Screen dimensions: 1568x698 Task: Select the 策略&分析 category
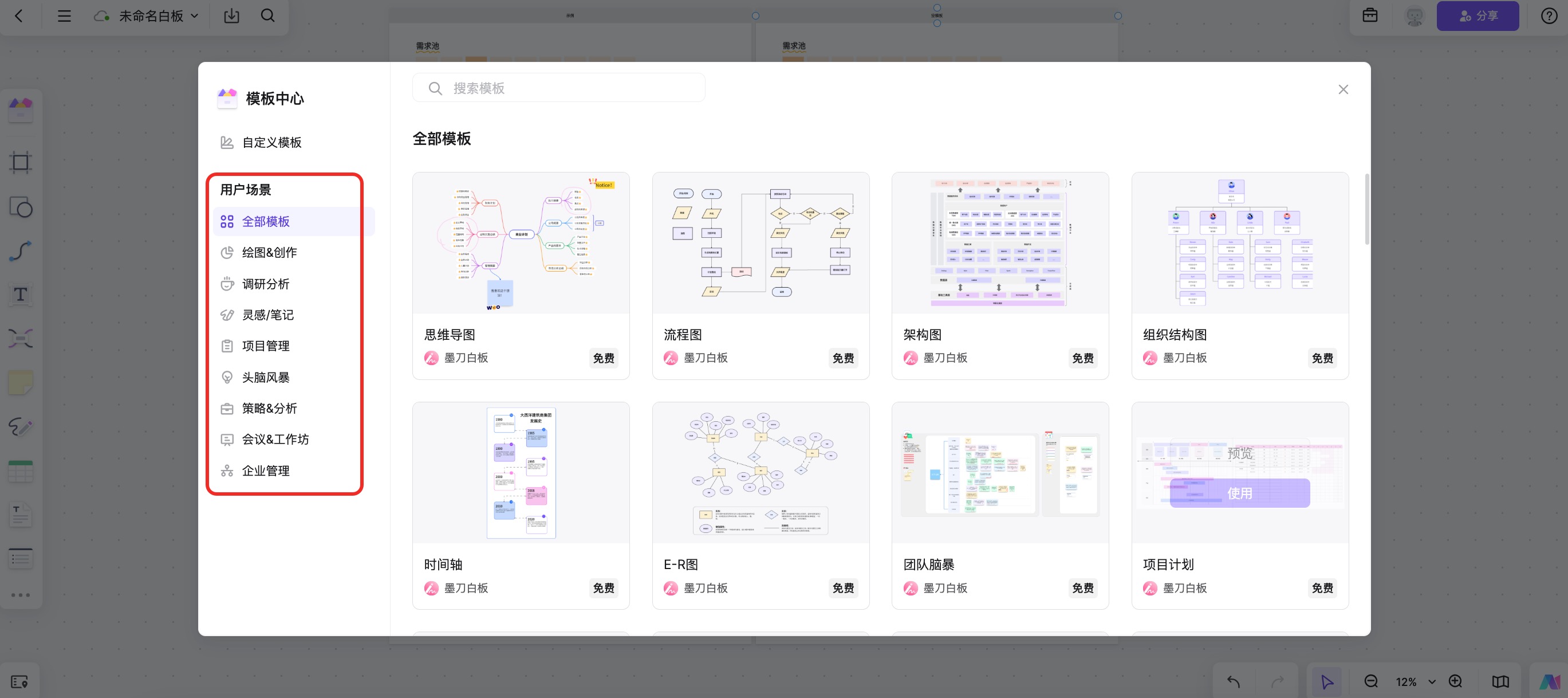(293, 408)
